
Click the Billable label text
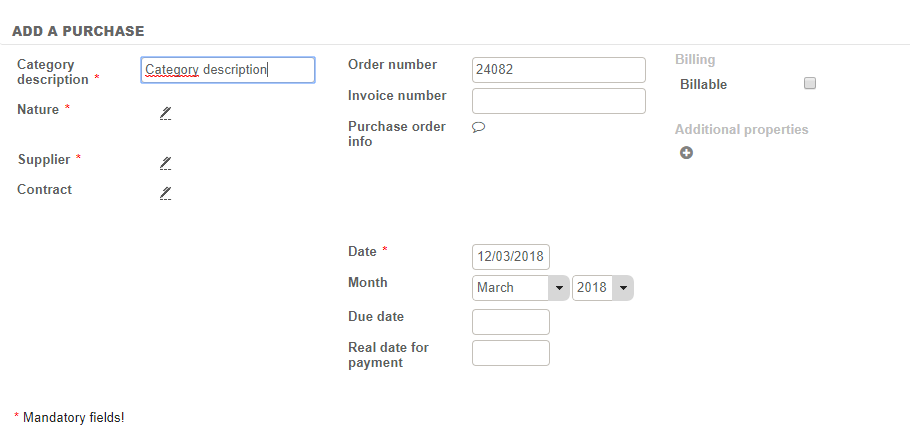point(703,85)
